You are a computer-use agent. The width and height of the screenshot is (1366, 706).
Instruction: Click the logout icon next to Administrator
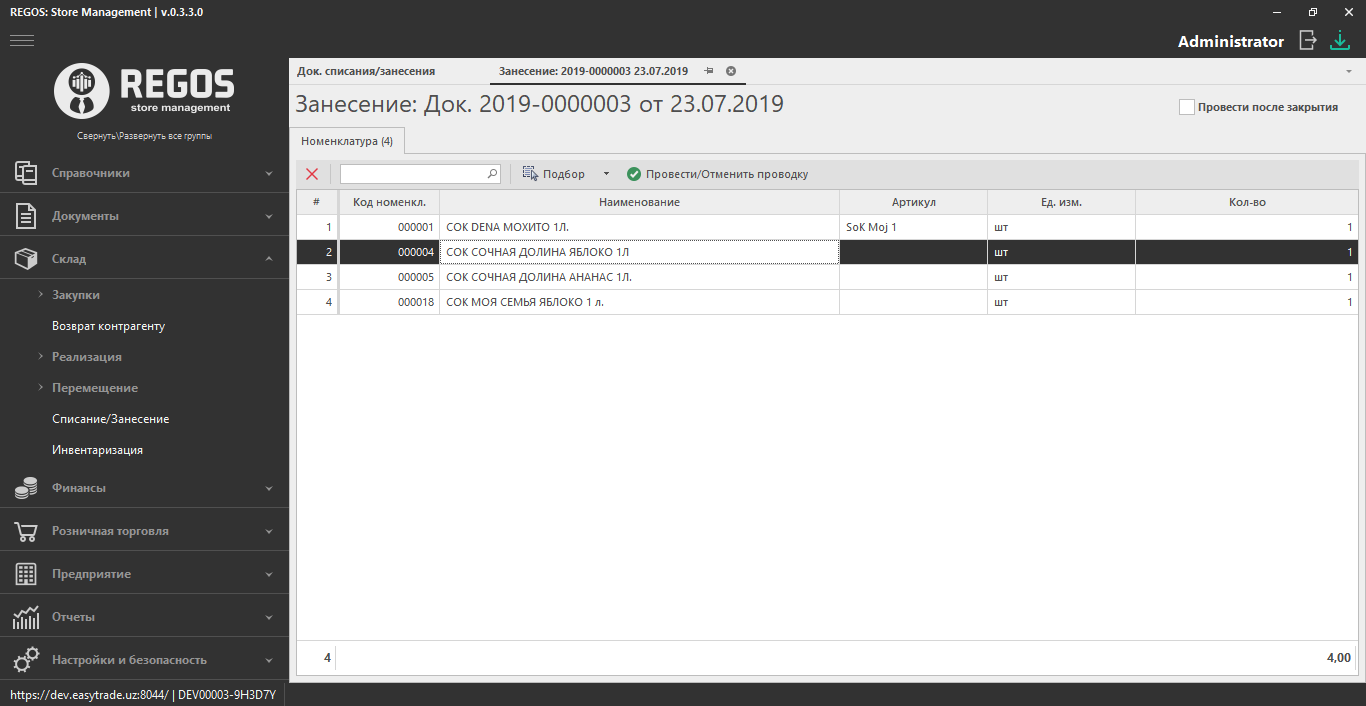tap(1307, 40)
